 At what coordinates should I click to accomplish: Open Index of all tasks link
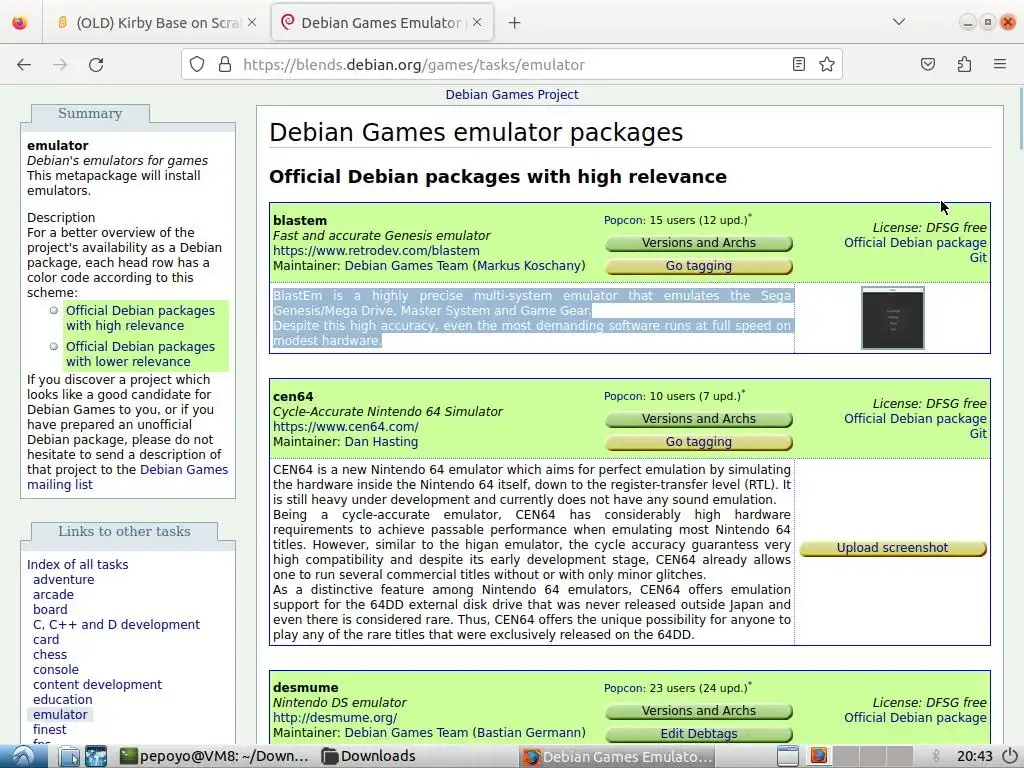[x=78, y=565]
